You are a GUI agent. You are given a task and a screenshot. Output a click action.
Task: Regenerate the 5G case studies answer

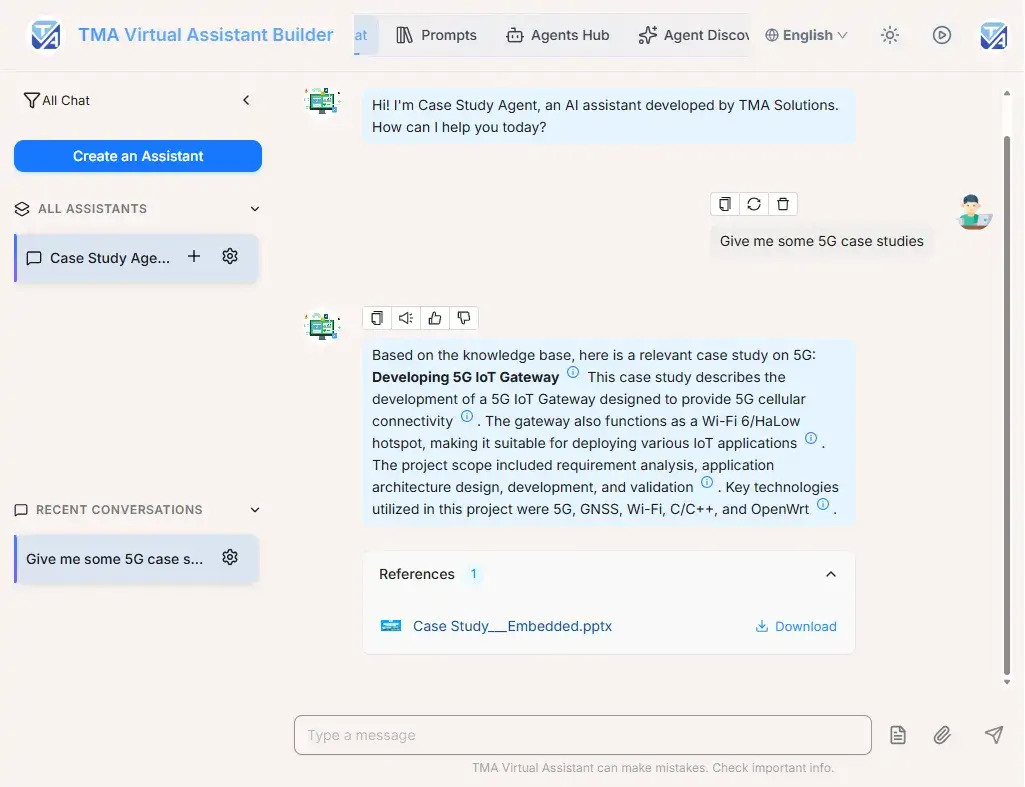tap(753, 203)
